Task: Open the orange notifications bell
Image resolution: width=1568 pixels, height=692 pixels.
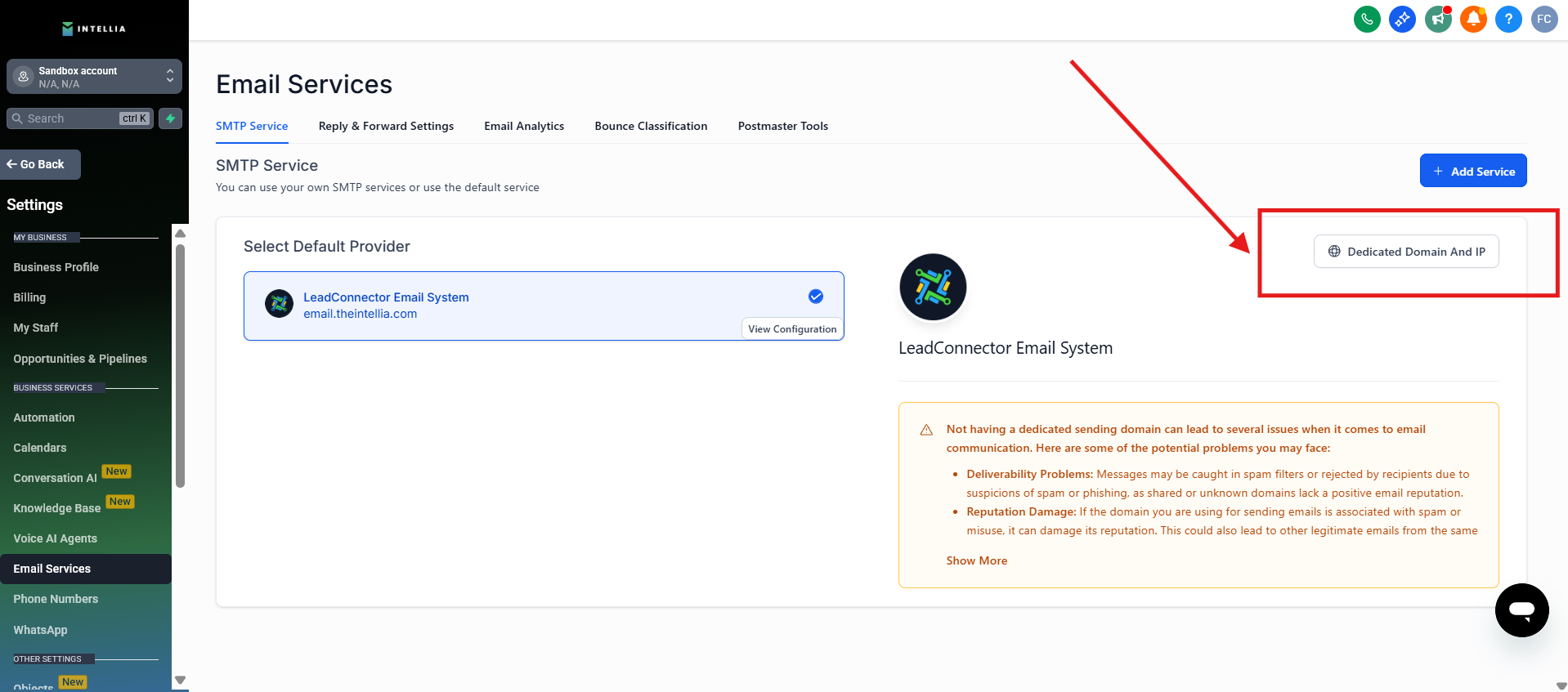Action: [1473, 19]
